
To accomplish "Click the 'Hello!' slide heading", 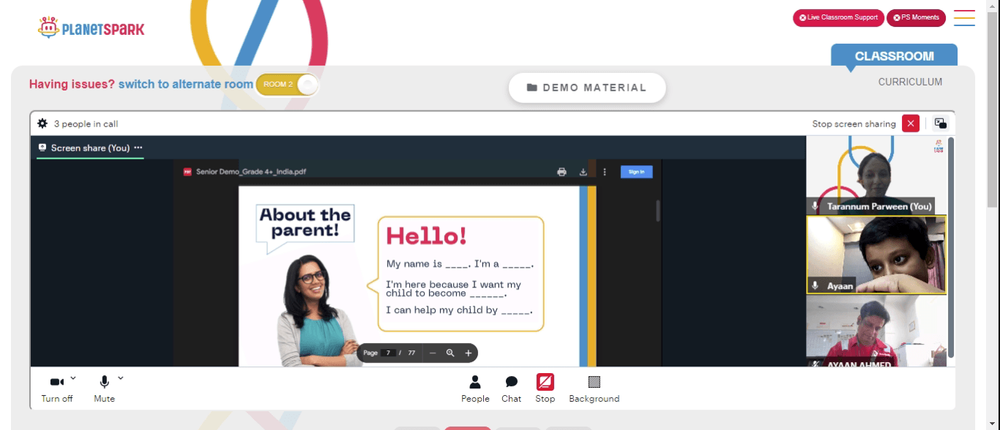I will (426, 236).
